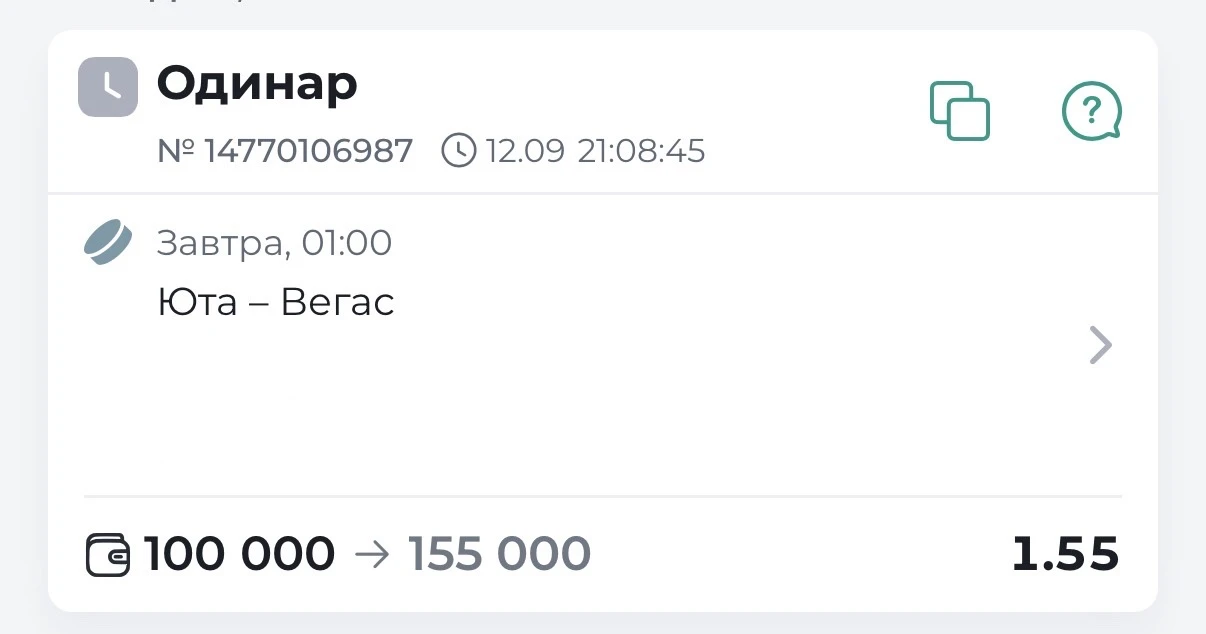This screenshot has height=634, width=1206.
Task: Click the bet number 14770106987
Action: (308, 151)
